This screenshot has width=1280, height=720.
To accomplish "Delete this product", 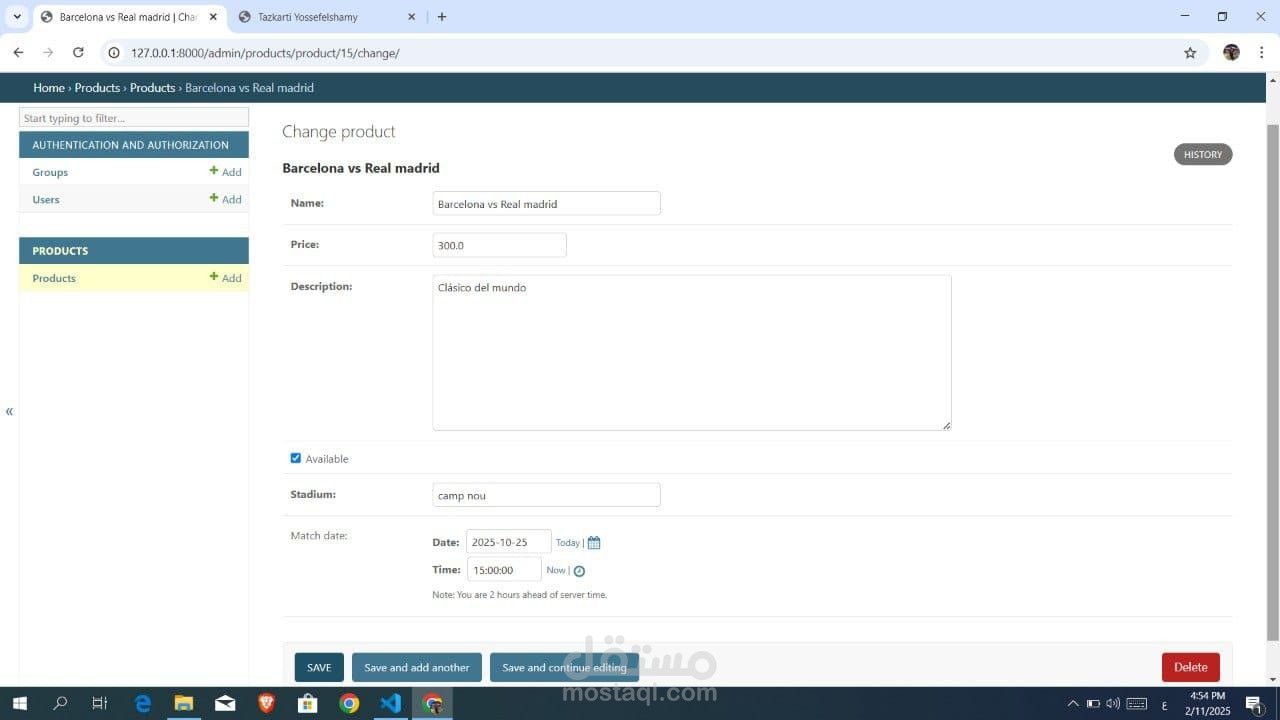I will click(x=1191, y=667).
